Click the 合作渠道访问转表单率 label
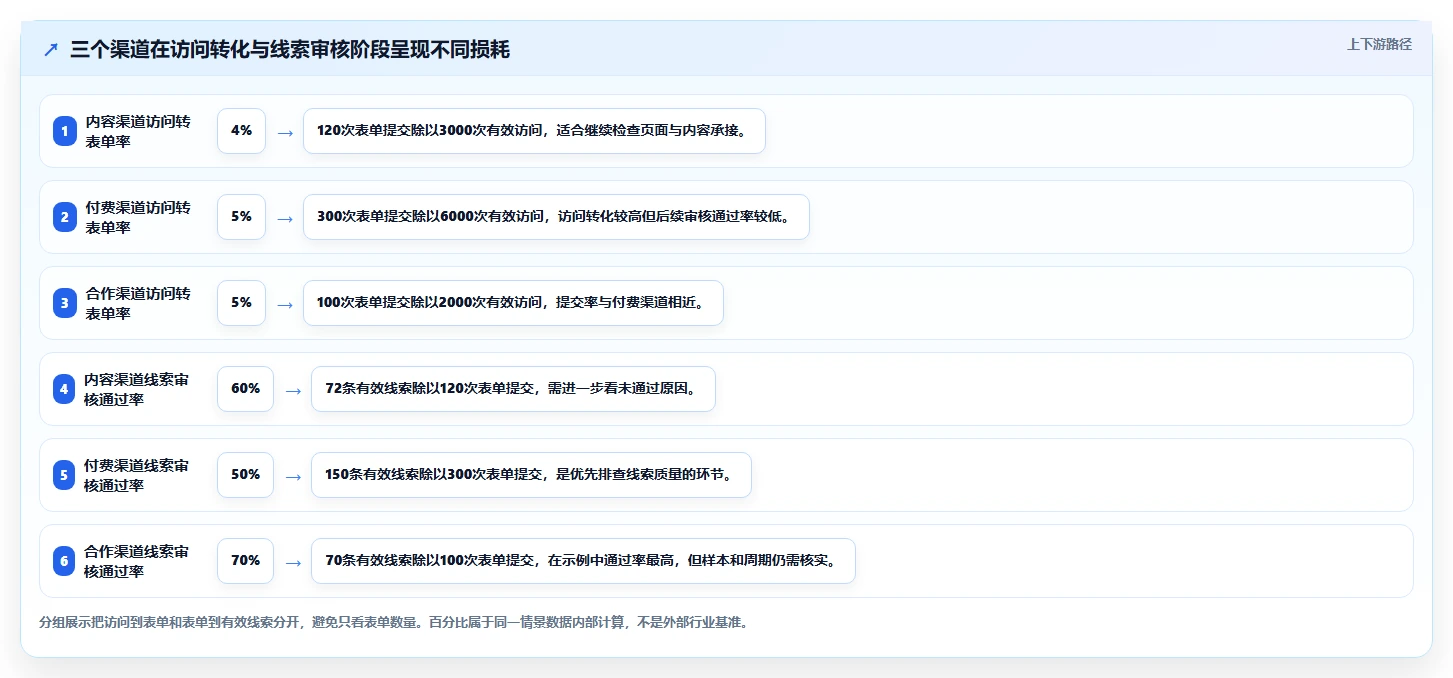Screen dimensions: 1453x678 tap(138, 303)
